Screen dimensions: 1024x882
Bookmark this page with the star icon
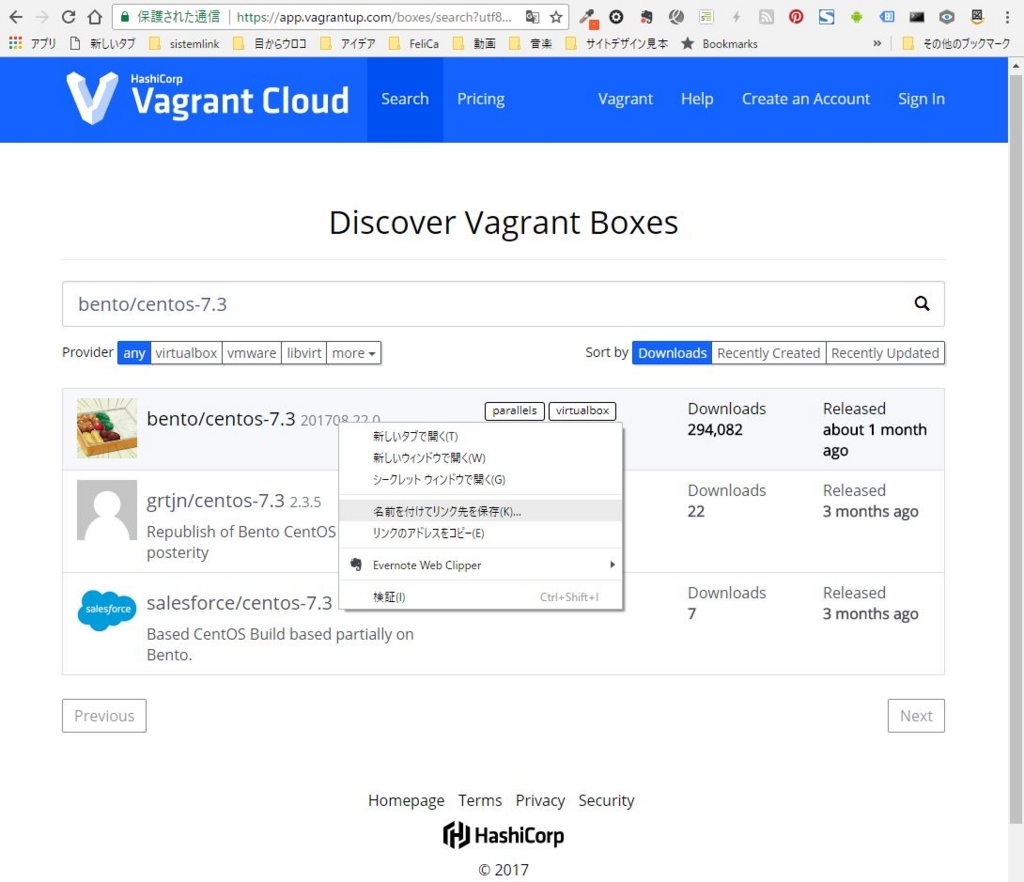pos(556,17)
